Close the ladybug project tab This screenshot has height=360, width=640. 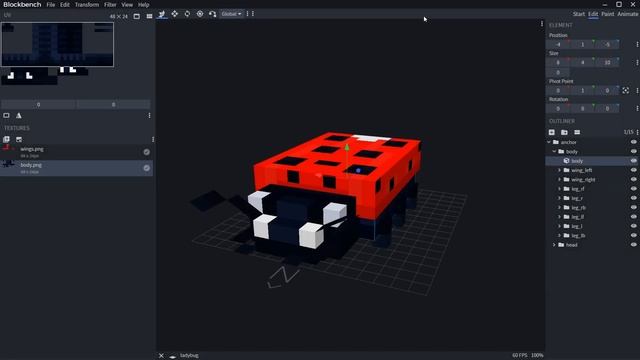161,356
